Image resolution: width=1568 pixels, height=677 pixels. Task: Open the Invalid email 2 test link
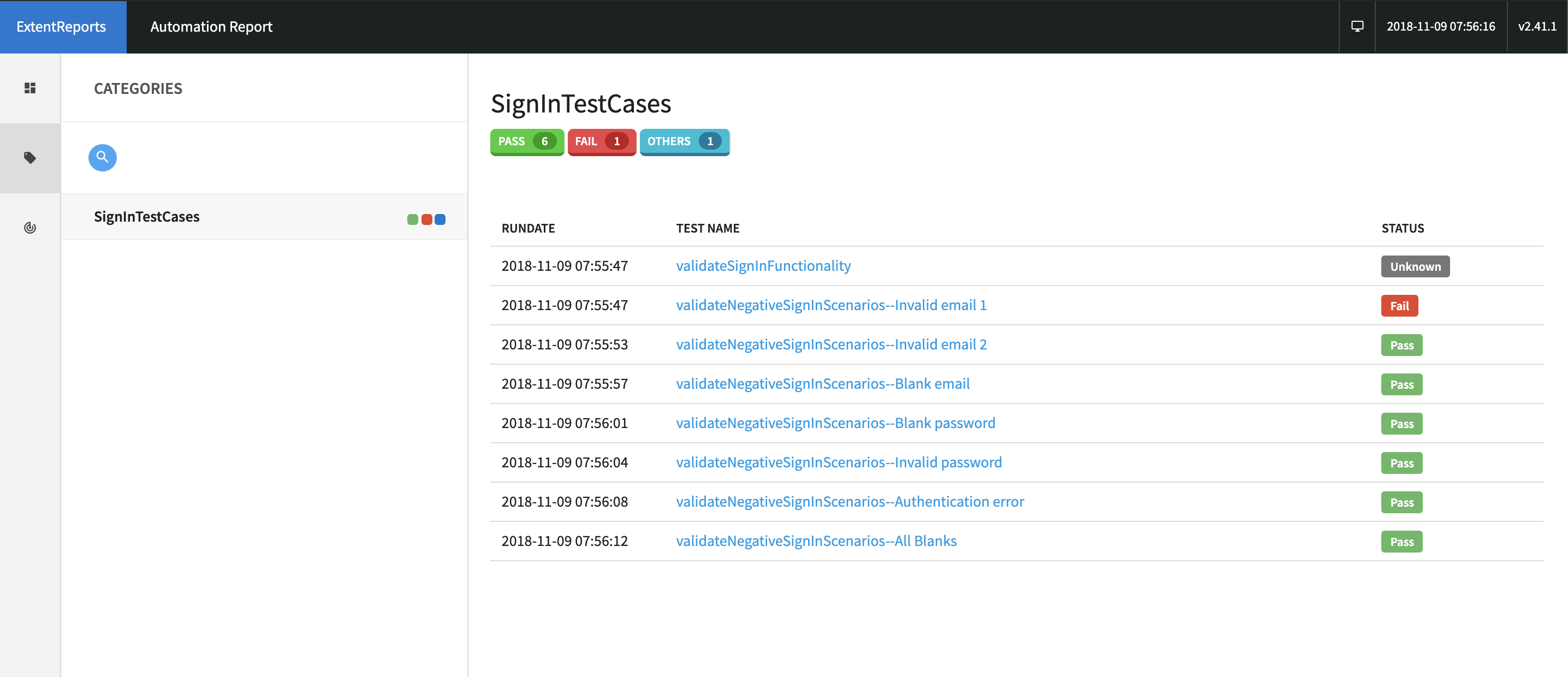pos(831,345)
